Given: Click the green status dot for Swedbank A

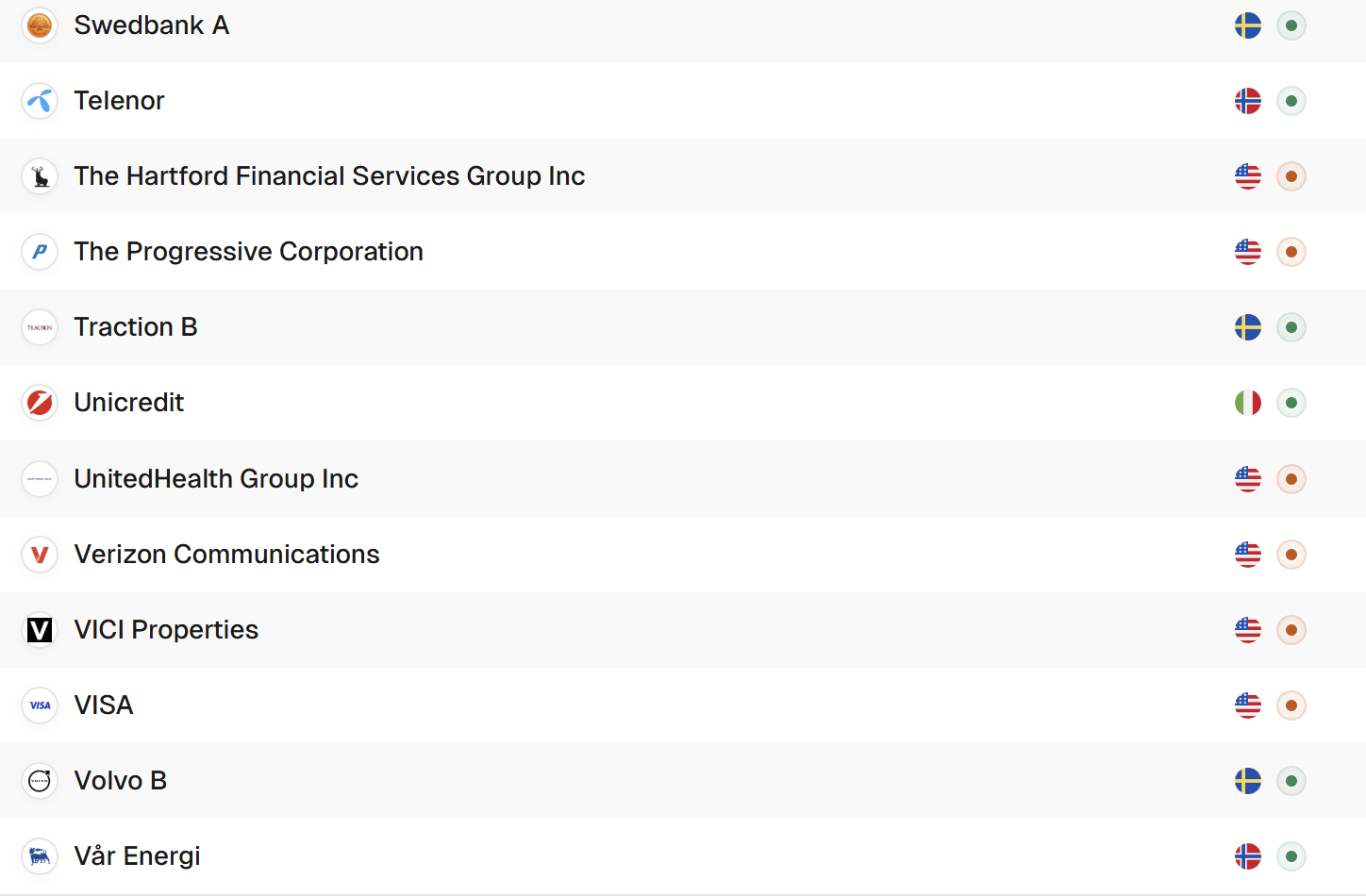Looking at the screenshot, I should 1291,25.
